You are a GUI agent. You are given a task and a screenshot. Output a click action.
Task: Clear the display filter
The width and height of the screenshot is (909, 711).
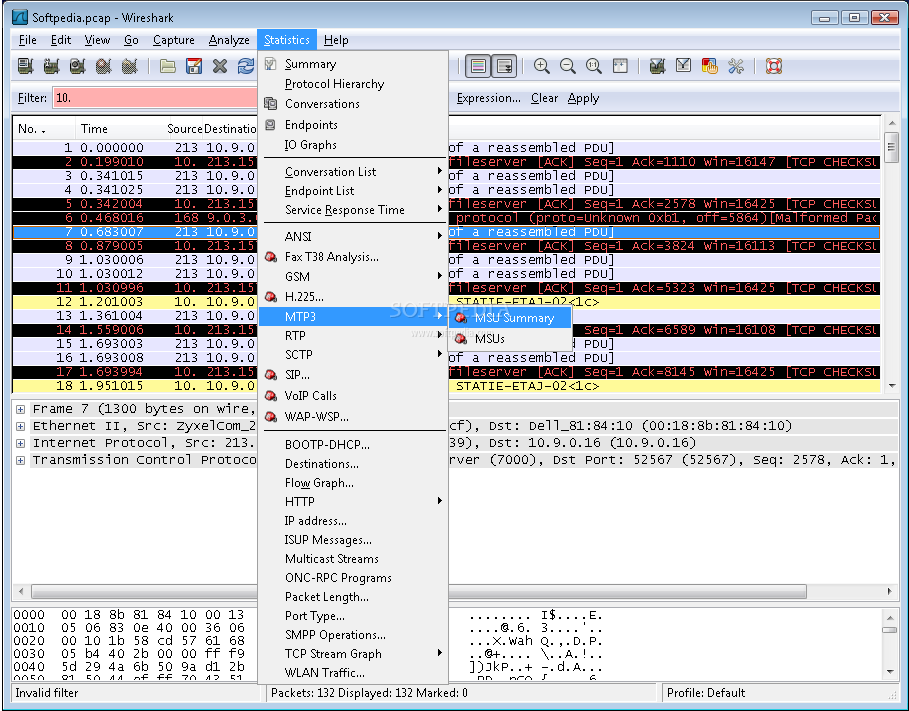click(544, 98)
